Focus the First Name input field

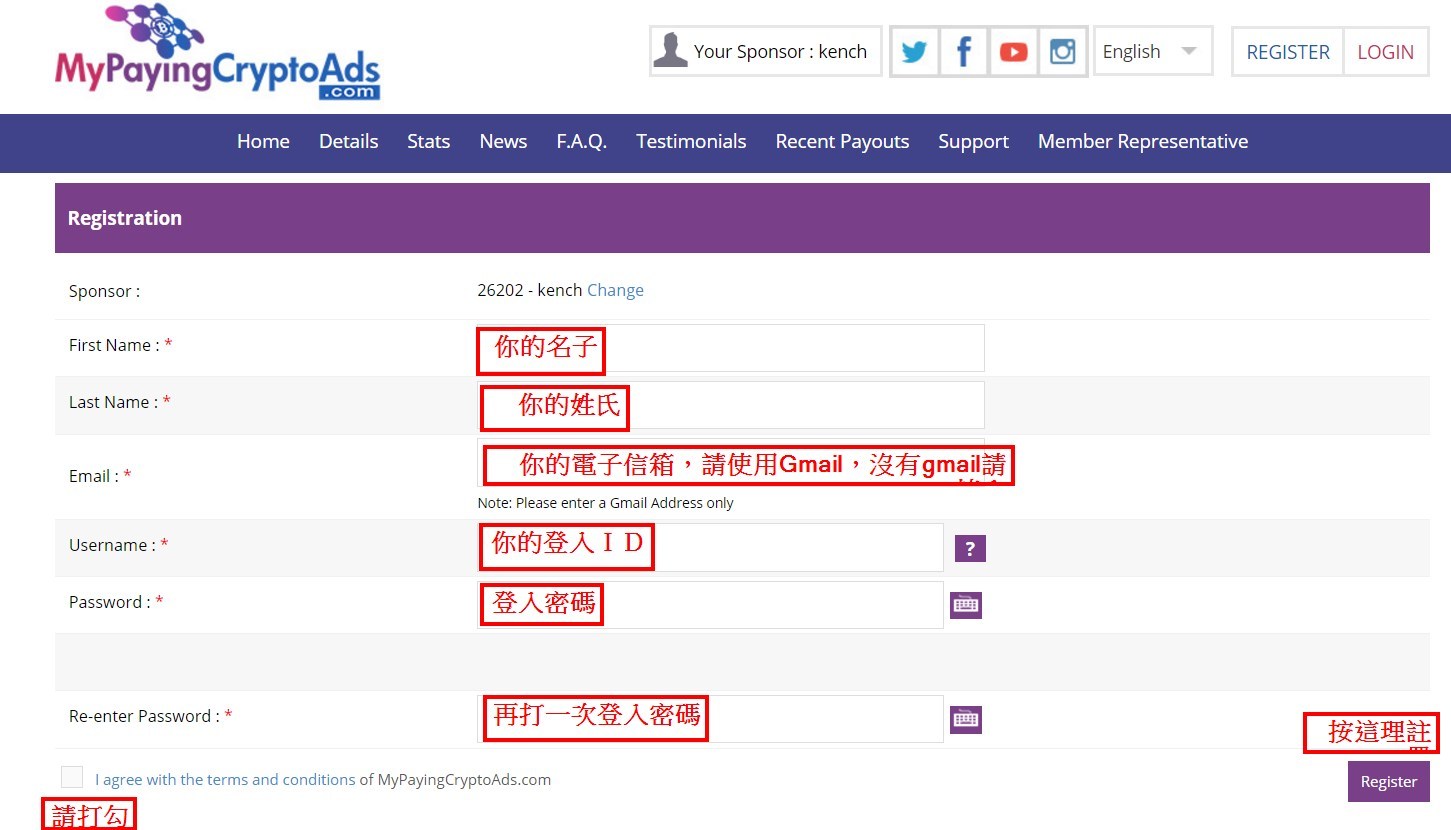(x=730, y=348)
